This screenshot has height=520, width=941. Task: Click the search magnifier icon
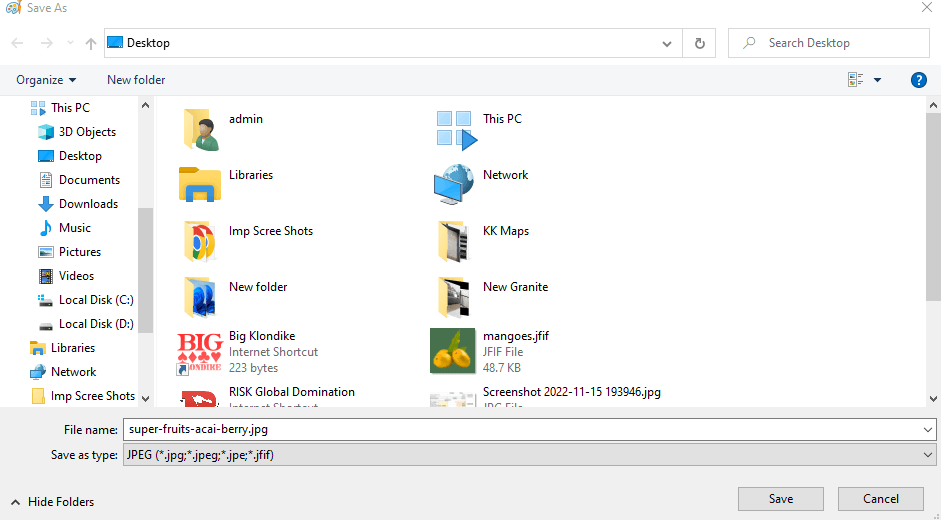[749, 43]
